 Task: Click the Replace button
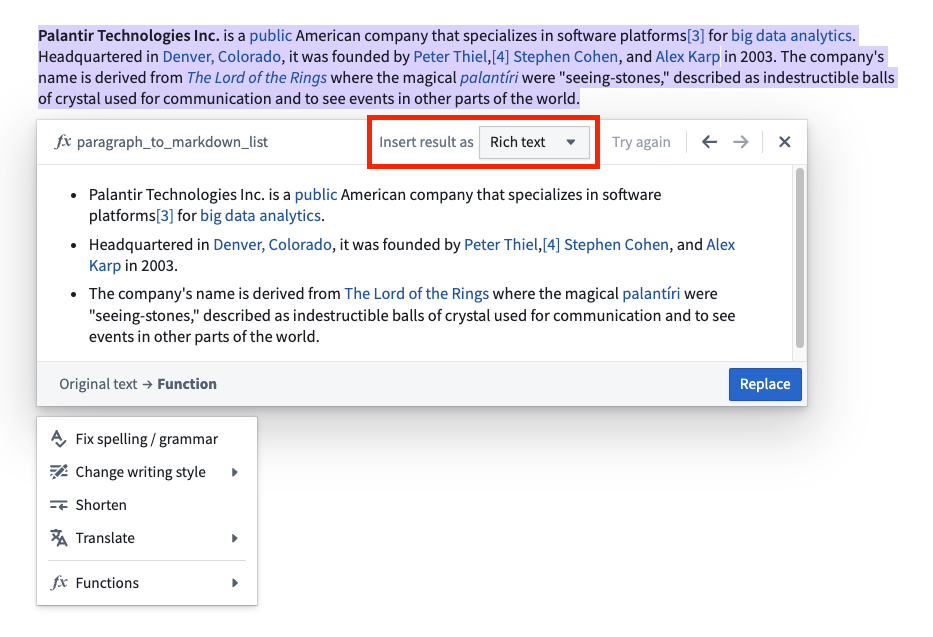pyautogui.click(x=765, y=384)
